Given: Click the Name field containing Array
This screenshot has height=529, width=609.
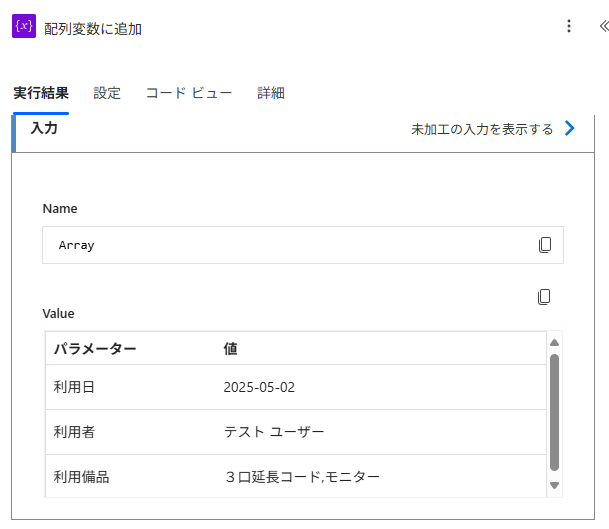Looking at the screenshot, I should 303,245.
